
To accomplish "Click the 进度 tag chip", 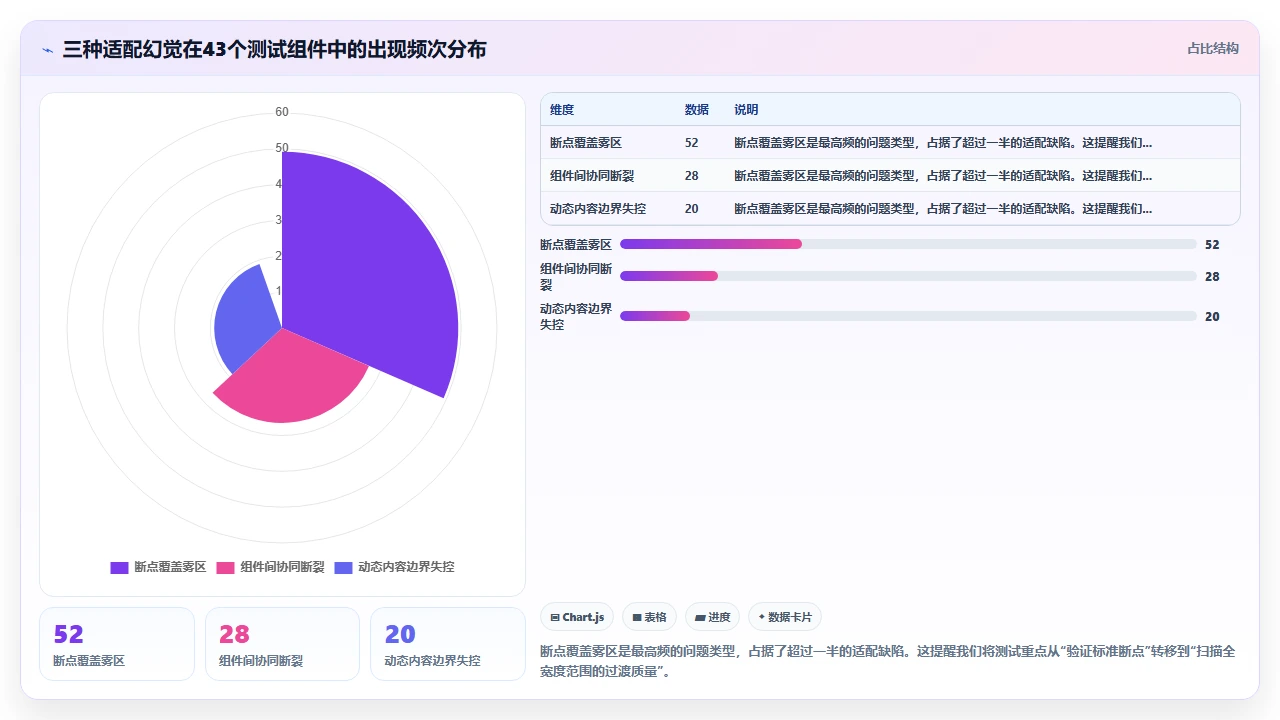I will point(712,617).
